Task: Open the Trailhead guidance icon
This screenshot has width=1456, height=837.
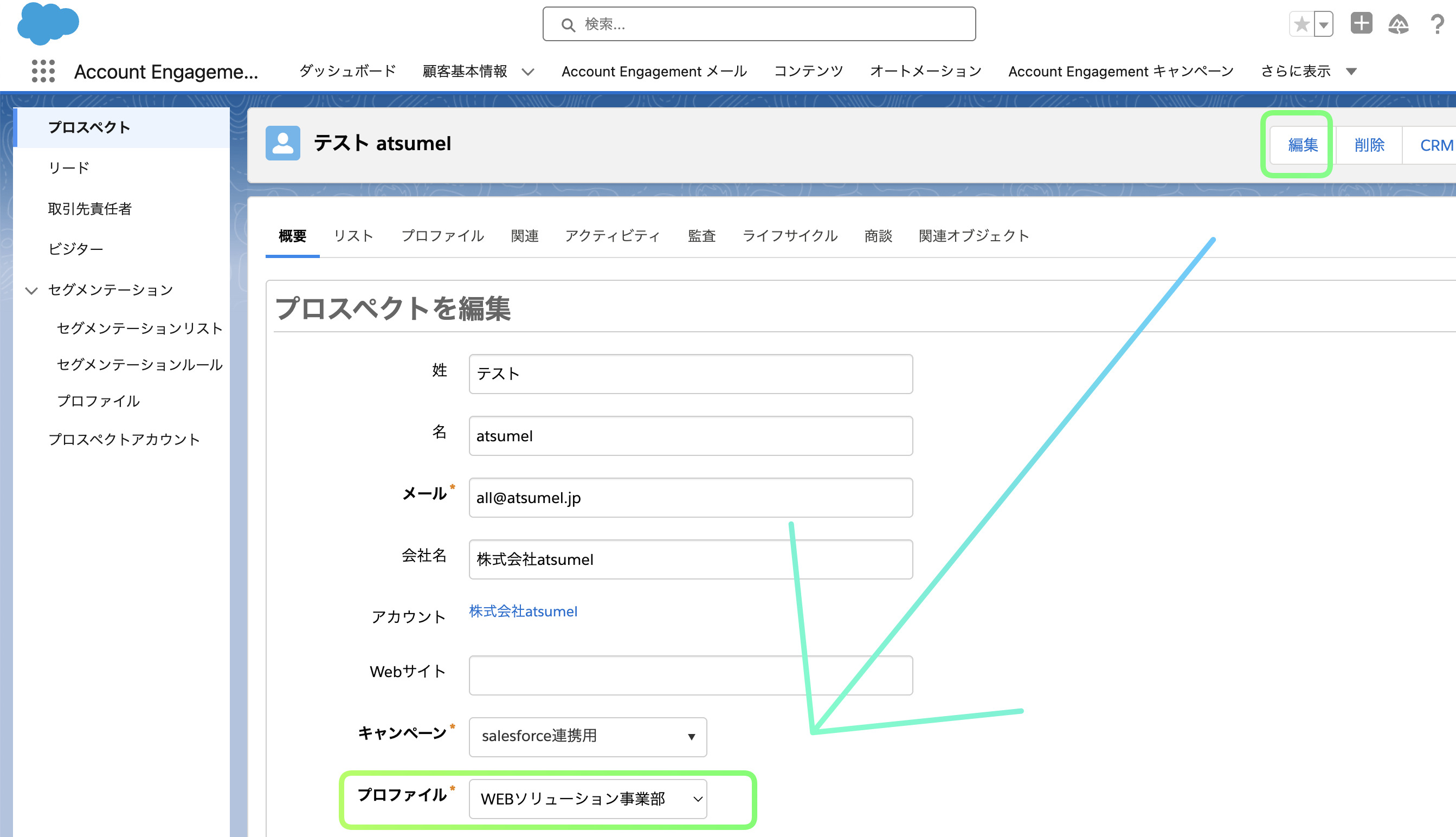Action: (1398, 24)
